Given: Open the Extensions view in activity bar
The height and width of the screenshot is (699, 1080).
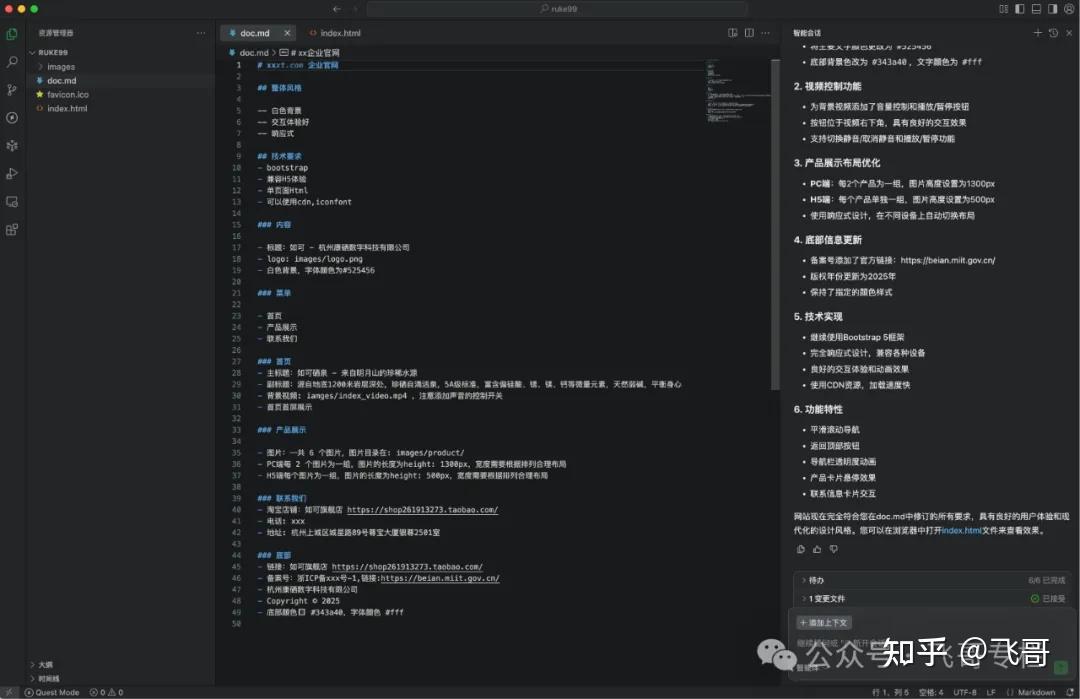Looking at the screenshot, I should pos(12,230).
